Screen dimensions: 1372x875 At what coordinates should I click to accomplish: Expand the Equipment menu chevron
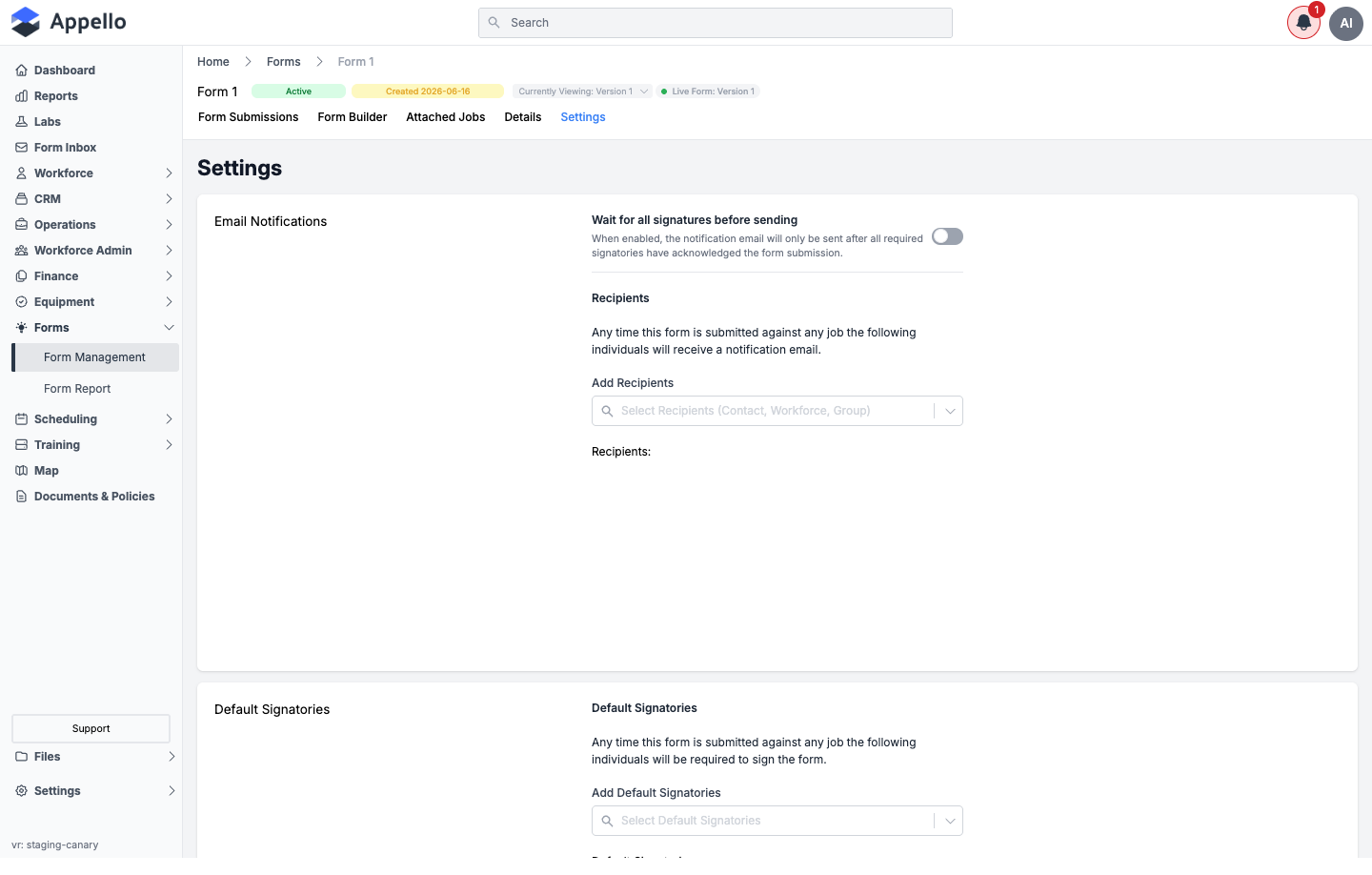pos(169,302)
